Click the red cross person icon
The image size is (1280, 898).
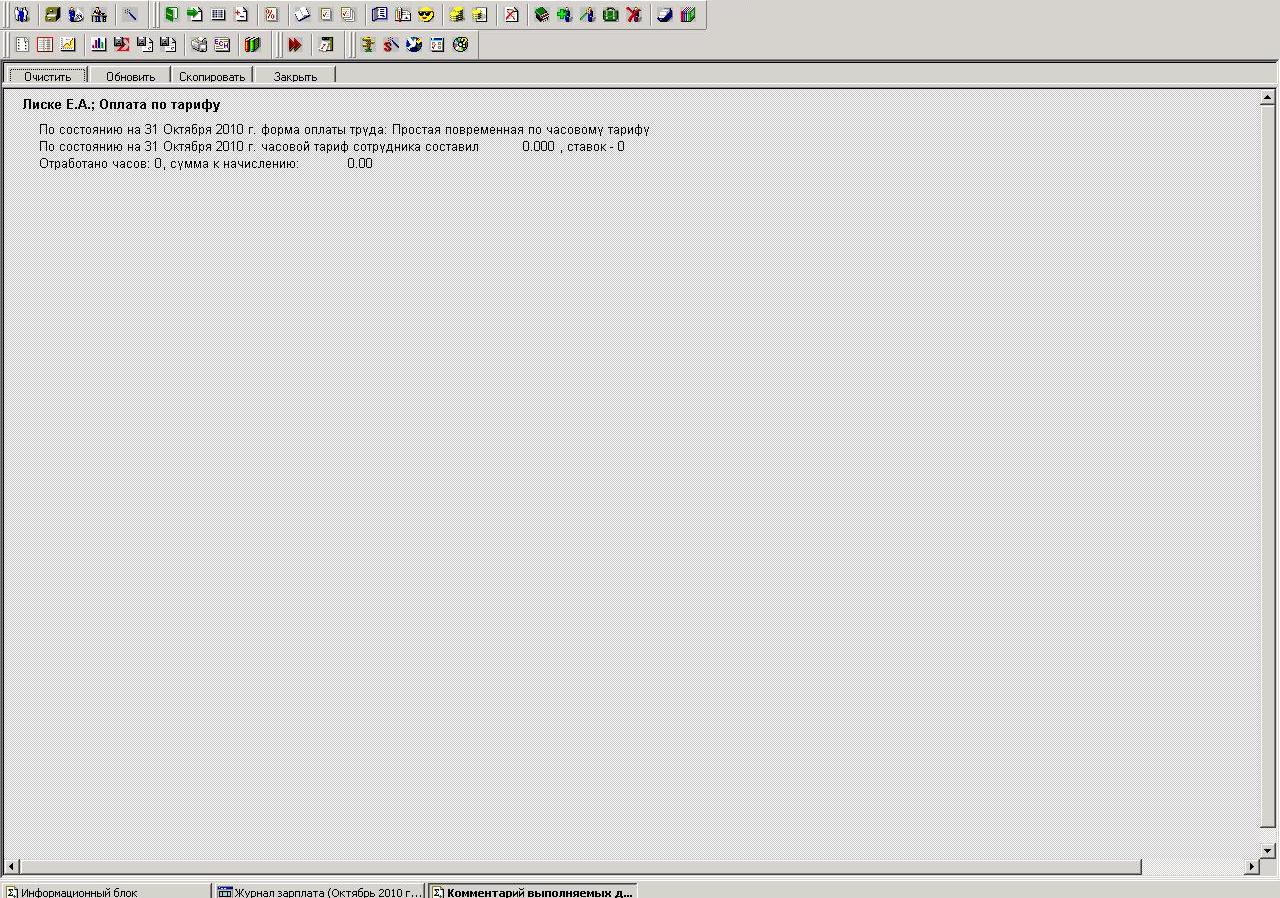[x=634, y=15]
